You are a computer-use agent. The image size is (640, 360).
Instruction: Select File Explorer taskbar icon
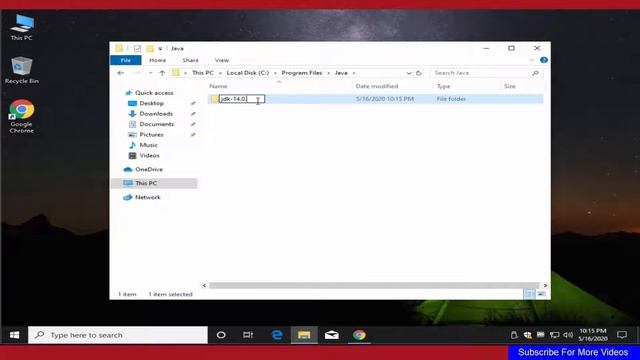(304, 335)
